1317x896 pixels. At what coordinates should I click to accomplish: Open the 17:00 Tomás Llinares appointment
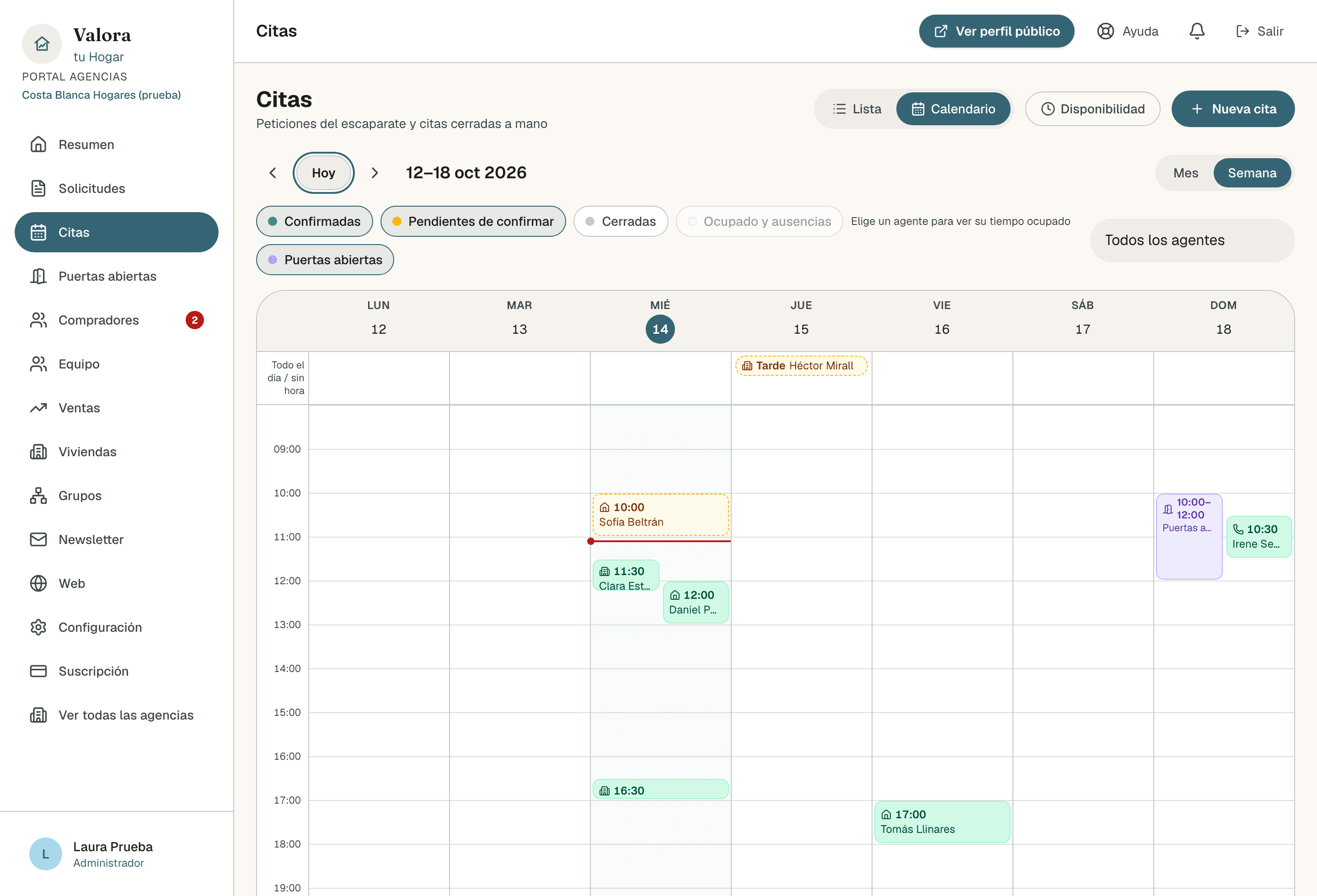(x=942, y=822)
